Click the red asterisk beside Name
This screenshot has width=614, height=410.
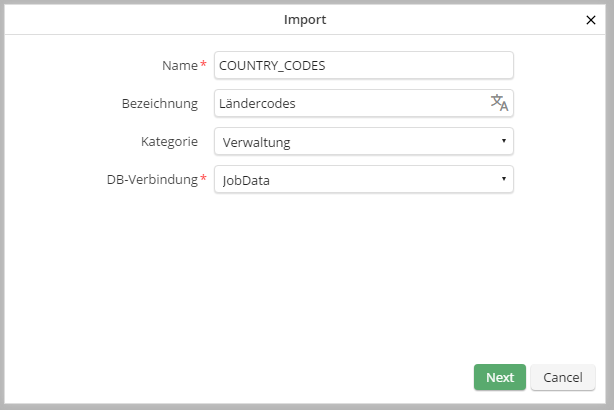pos(204,64)
